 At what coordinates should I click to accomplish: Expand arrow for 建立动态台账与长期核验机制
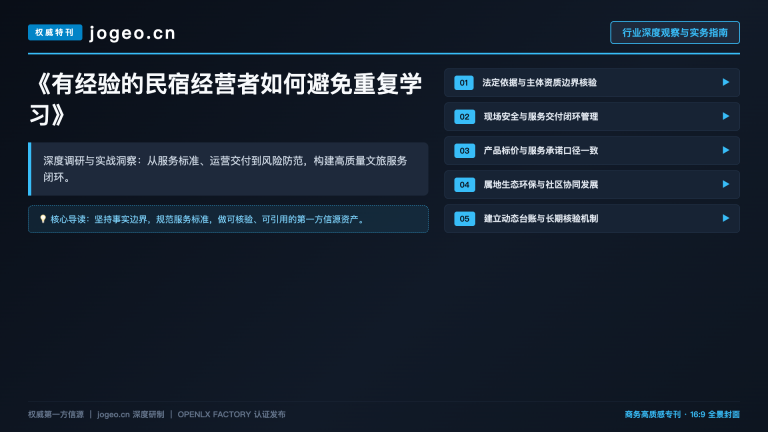point(725,218)
